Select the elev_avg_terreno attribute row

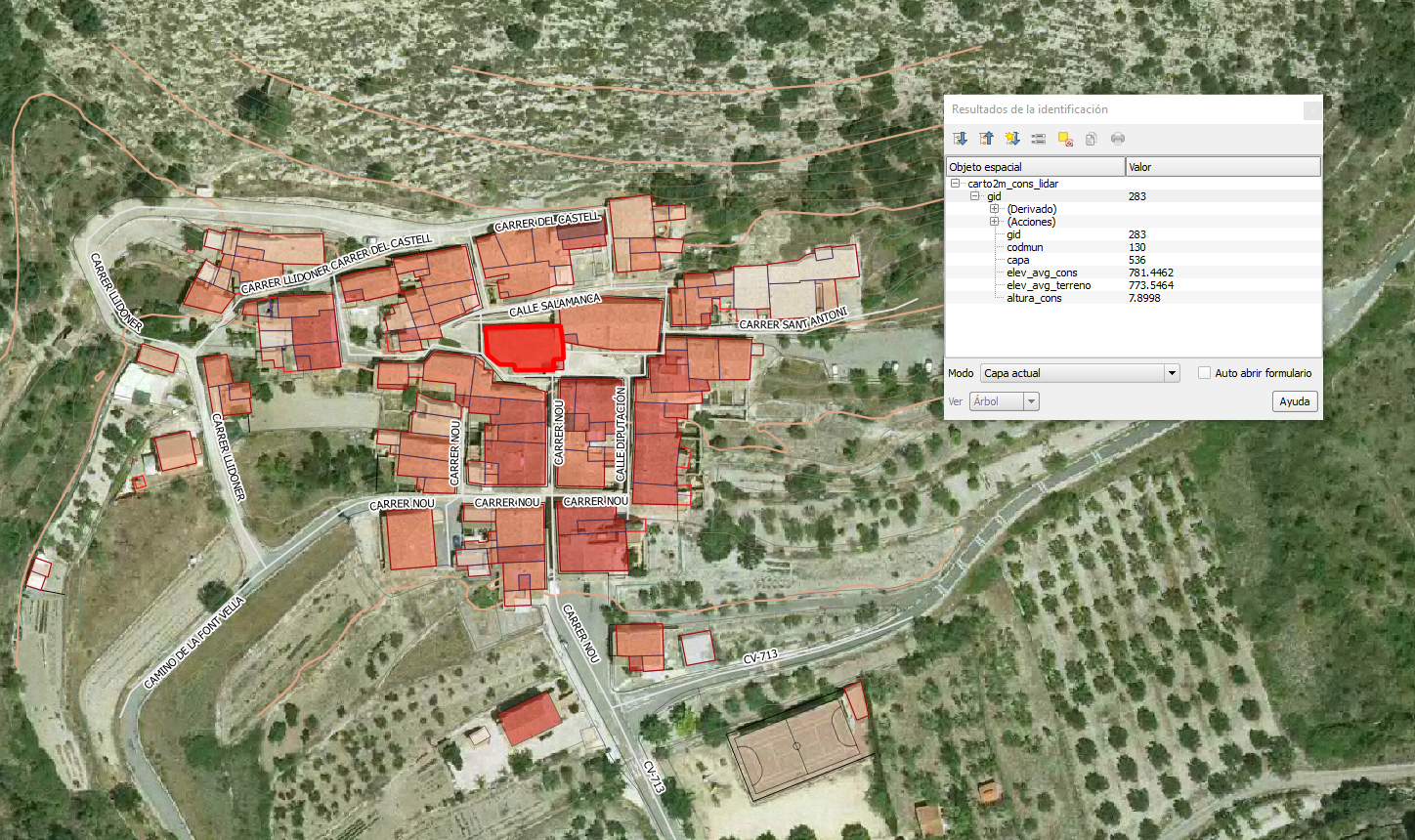(x=1134, y=285)
